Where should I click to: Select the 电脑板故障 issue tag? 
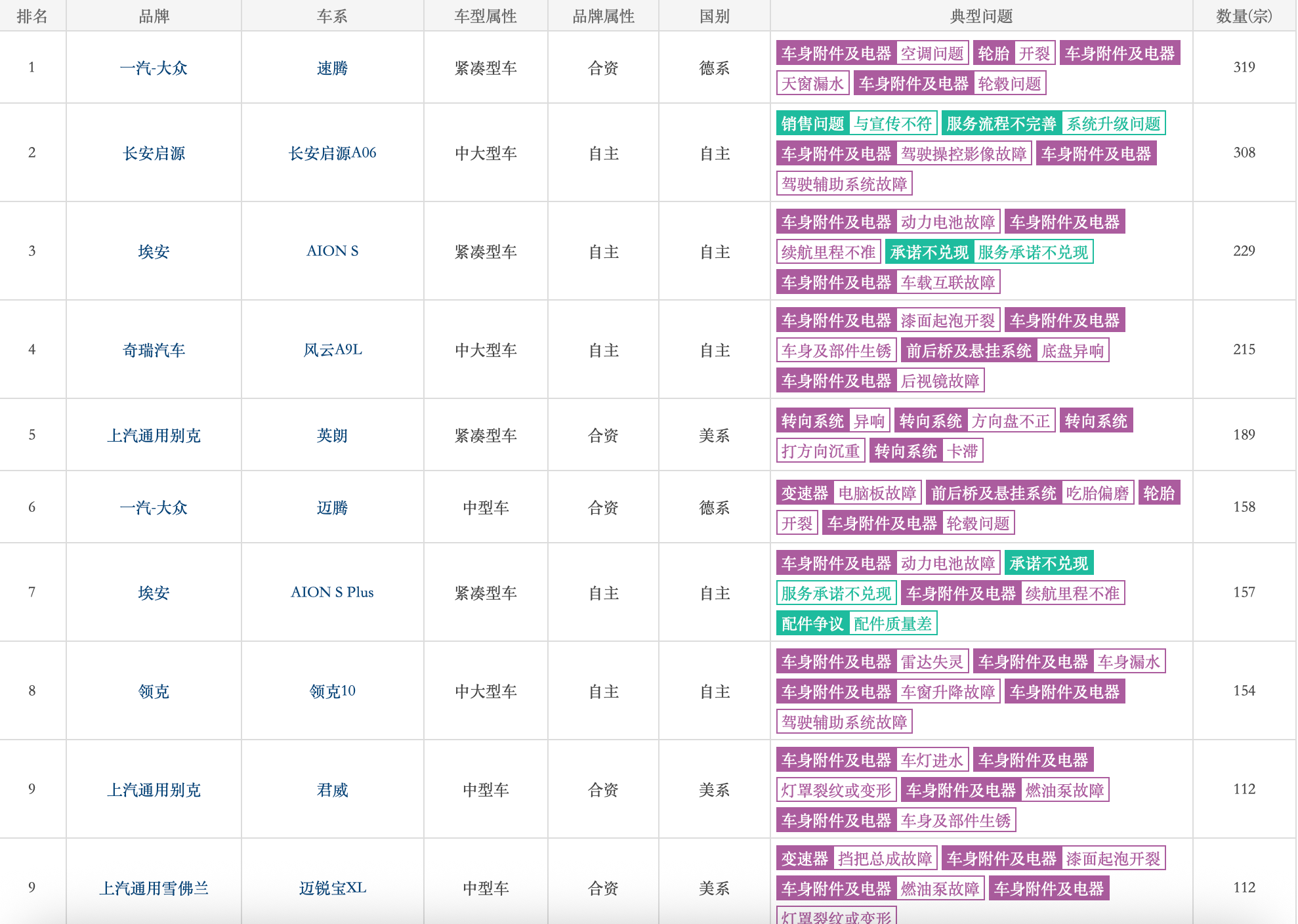tap(877, 493)
